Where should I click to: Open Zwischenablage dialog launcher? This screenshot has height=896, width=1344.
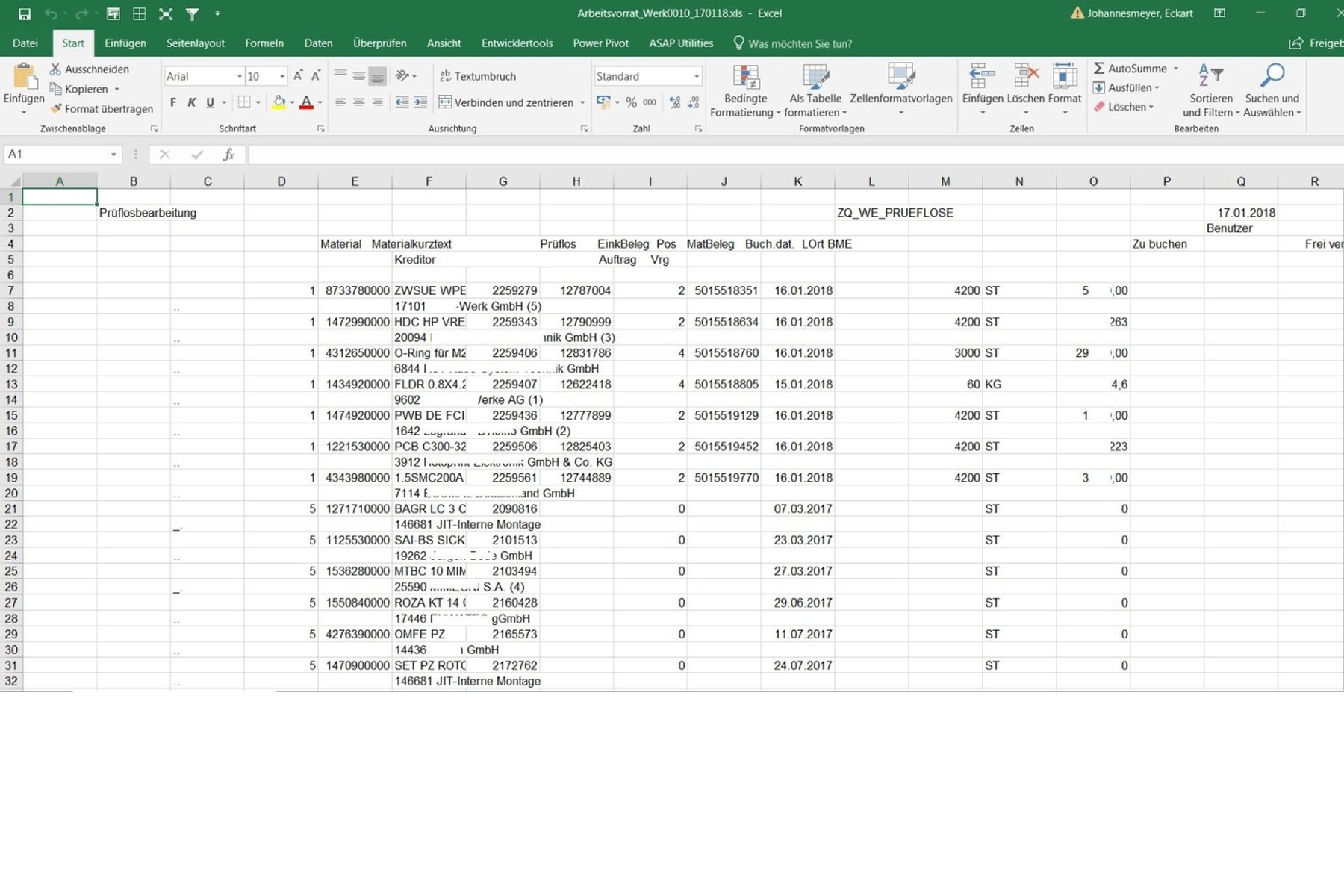pos(154,129)
